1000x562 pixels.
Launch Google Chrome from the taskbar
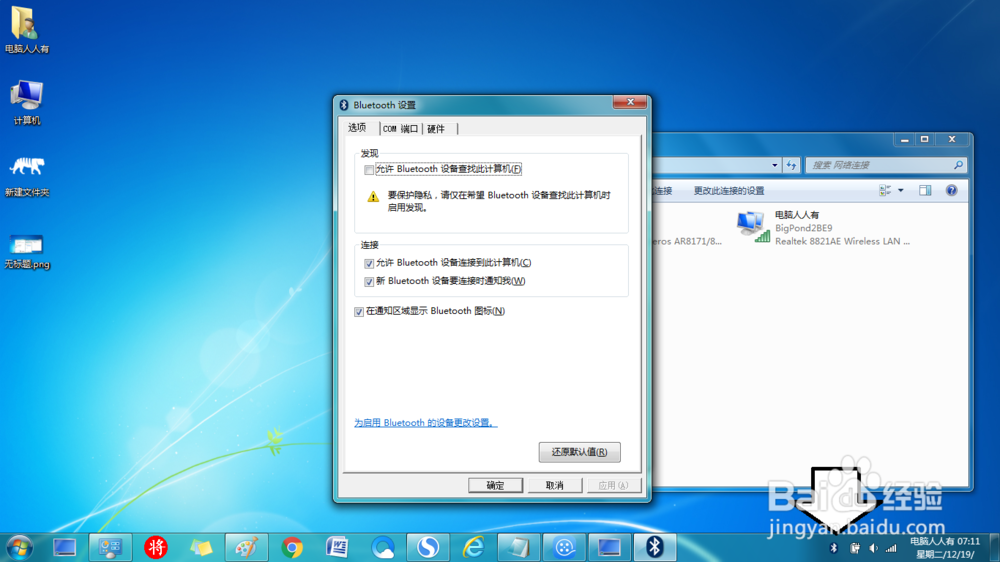[292, 547]
